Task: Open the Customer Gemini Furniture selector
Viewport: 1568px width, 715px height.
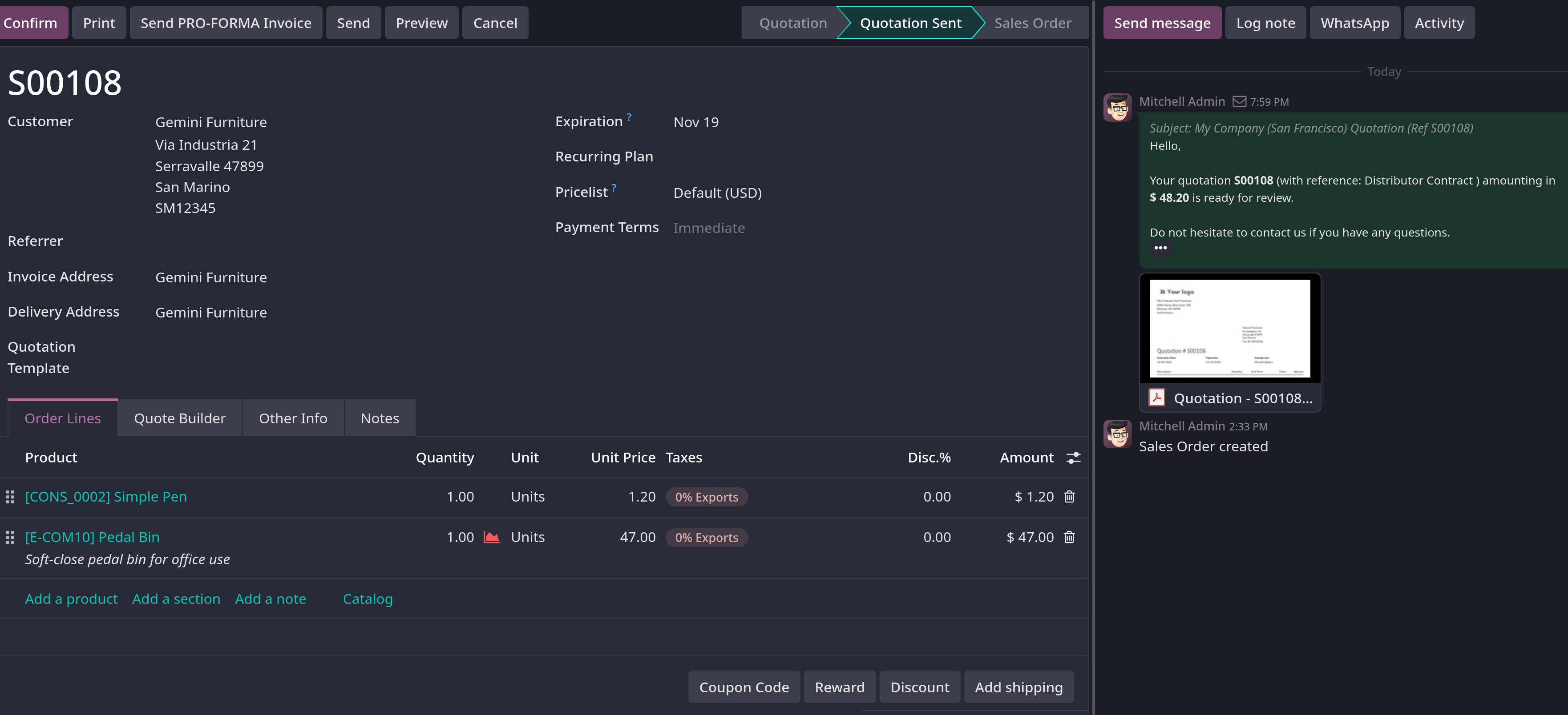Action: 210,122
